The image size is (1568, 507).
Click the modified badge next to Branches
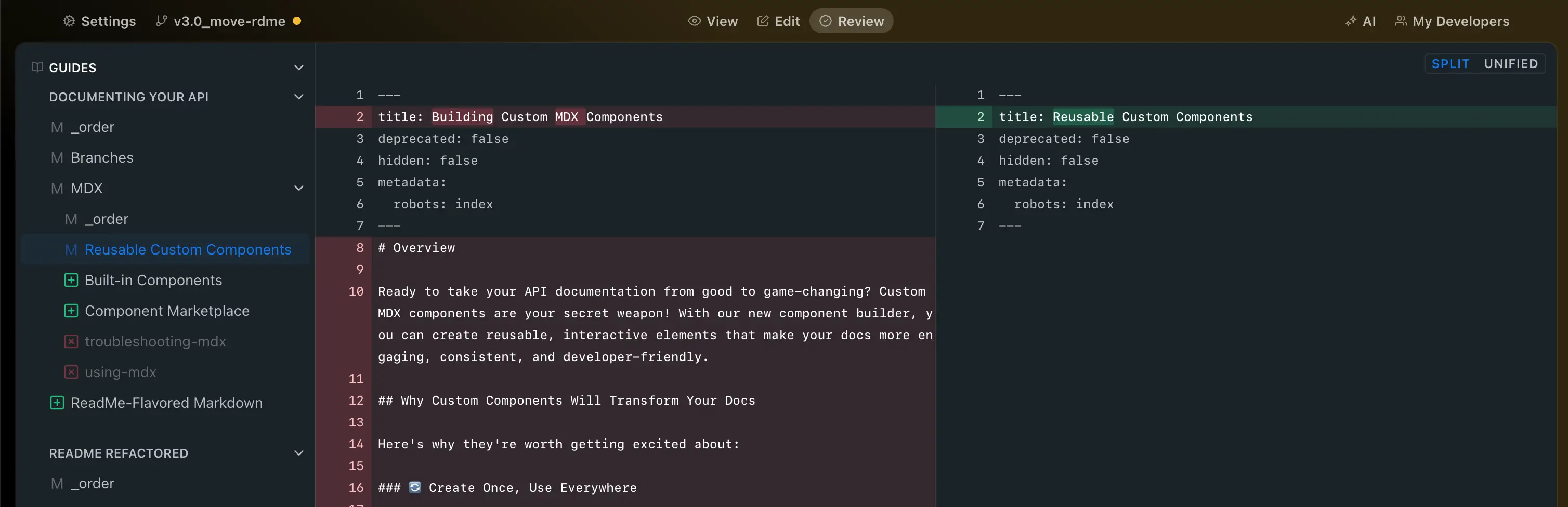pos(57,157)
